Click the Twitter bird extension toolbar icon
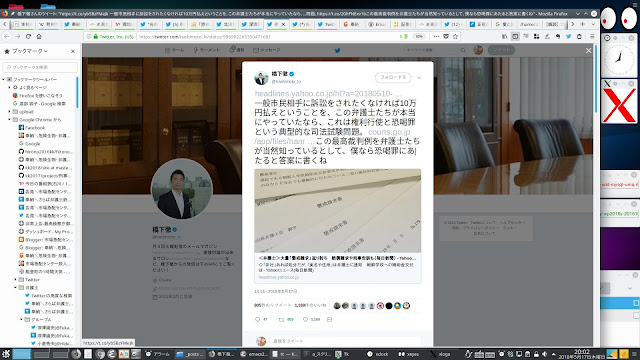This screenshot has width=640, height=360. coord(568,36)
